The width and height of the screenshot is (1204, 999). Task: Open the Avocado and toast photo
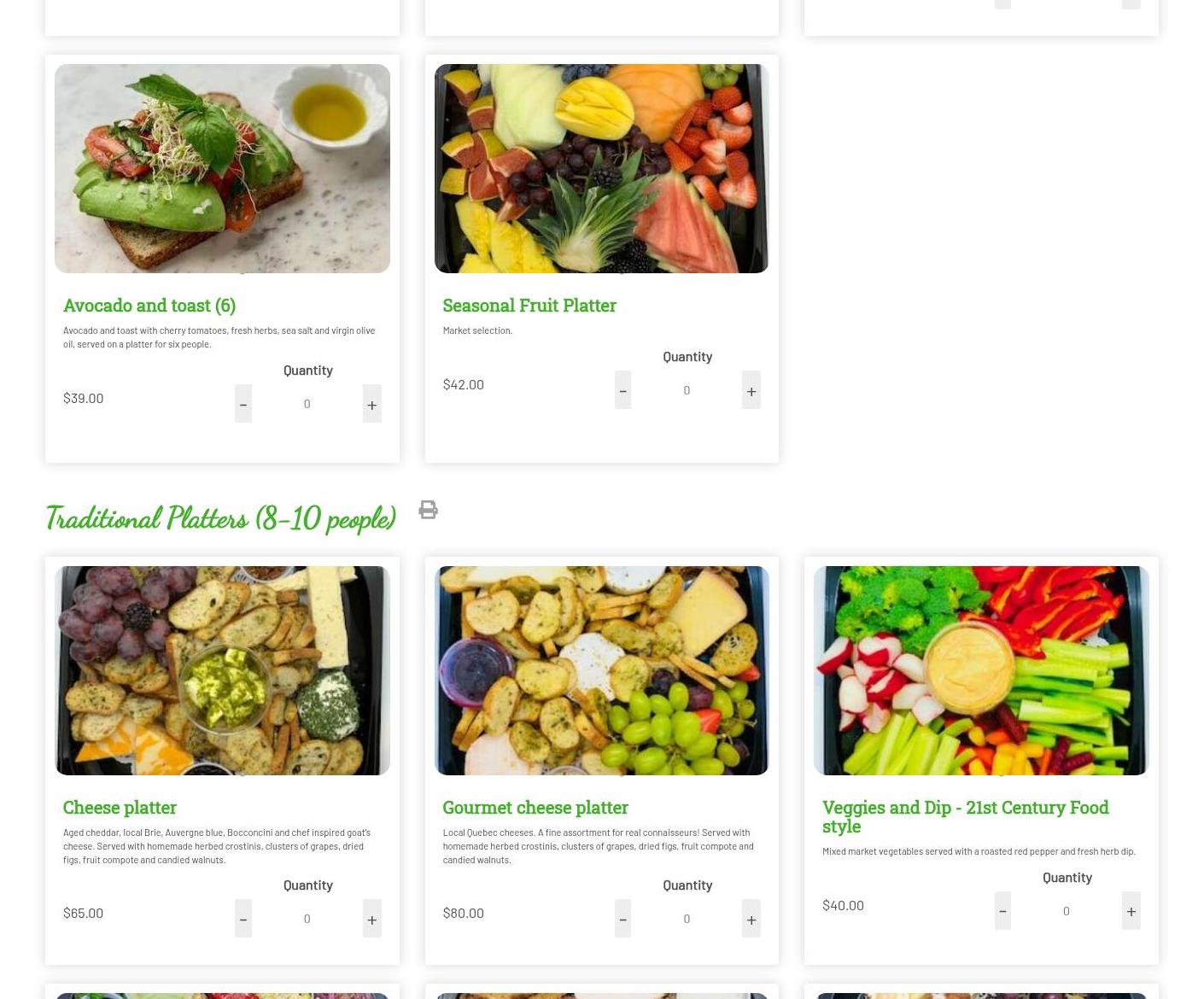click(222, 168)
